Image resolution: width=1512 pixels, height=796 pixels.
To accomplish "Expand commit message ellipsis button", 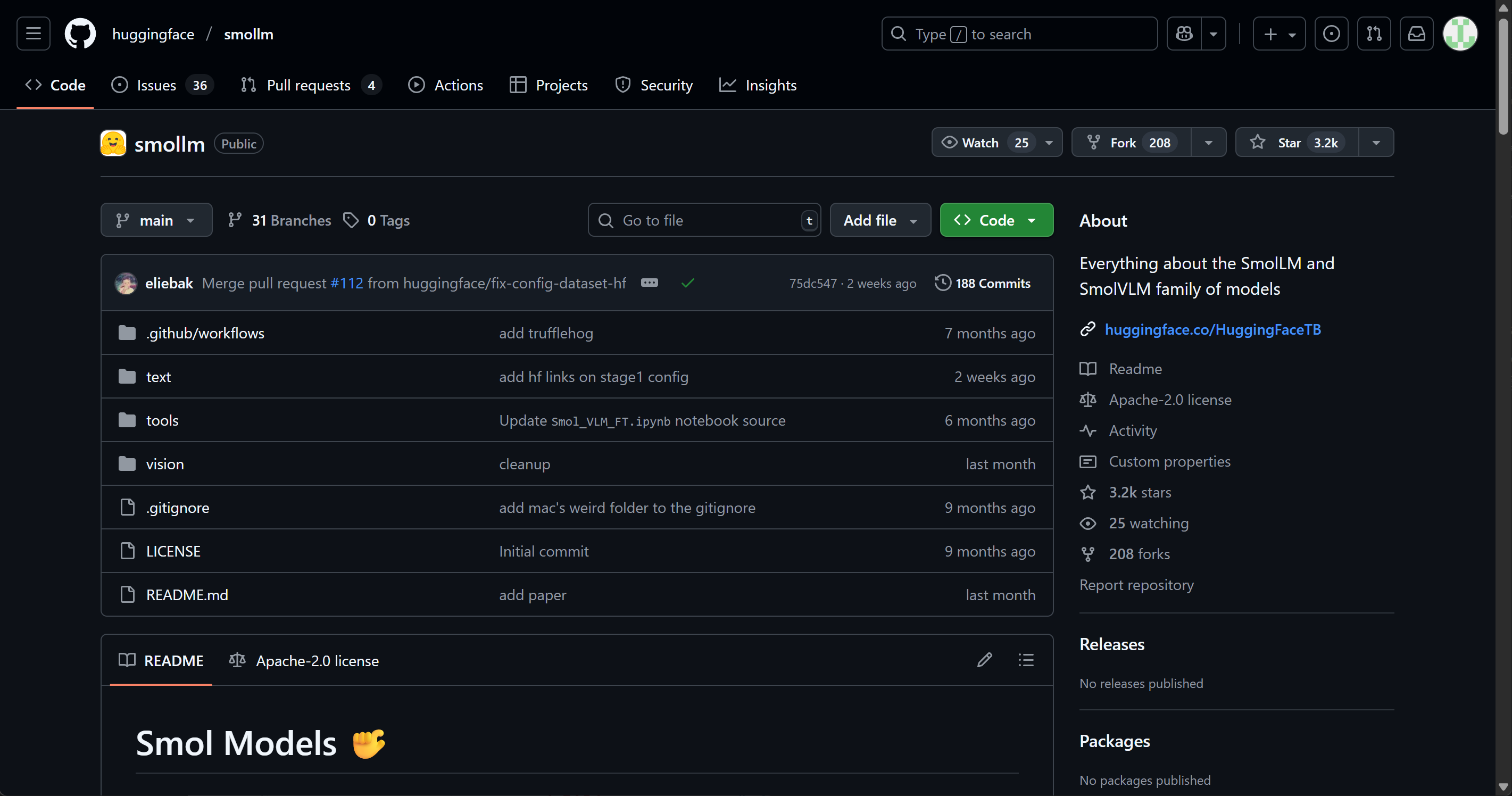I will [x=649, y=283].
